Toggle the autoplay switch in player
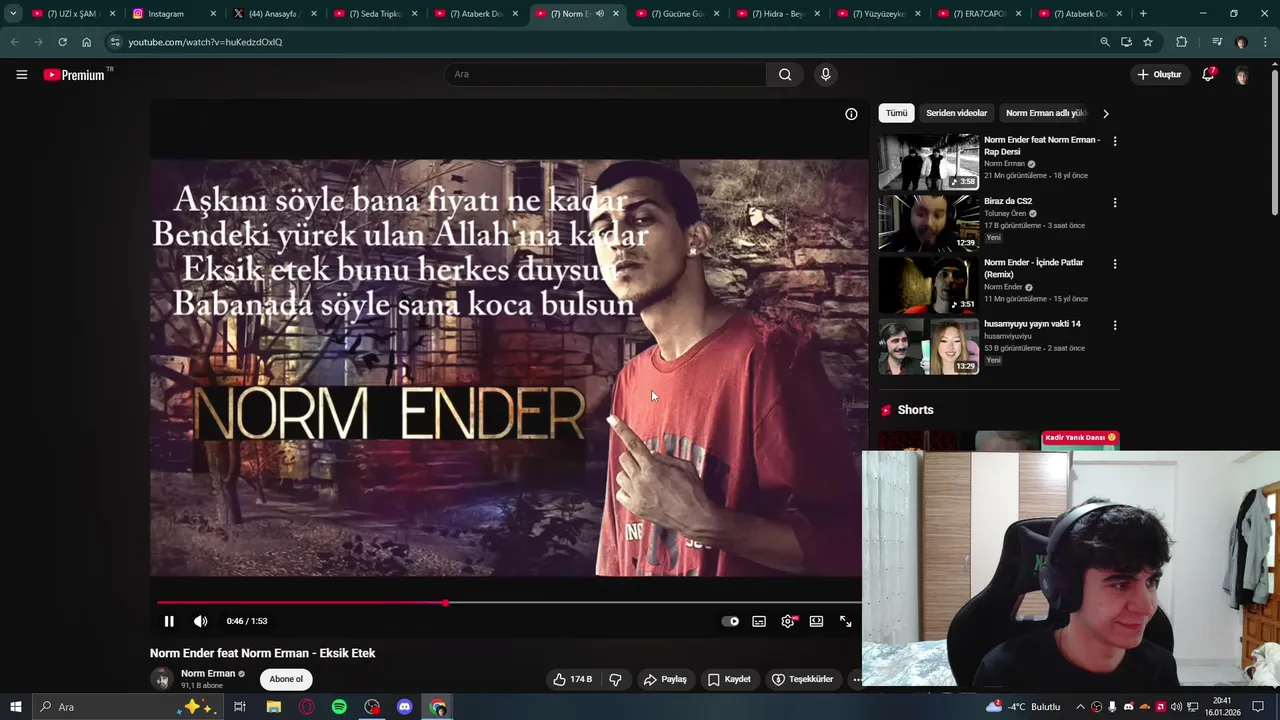Viewport: 1280px width, 720px height. (x=730, y=621)
